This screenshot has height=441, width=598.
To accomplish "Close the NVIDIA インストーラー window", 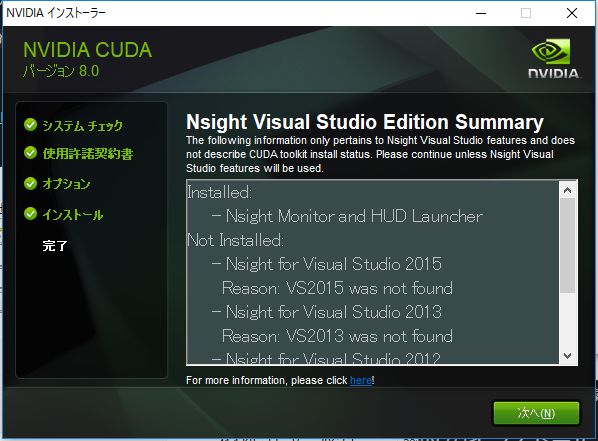I will [572, 13].
